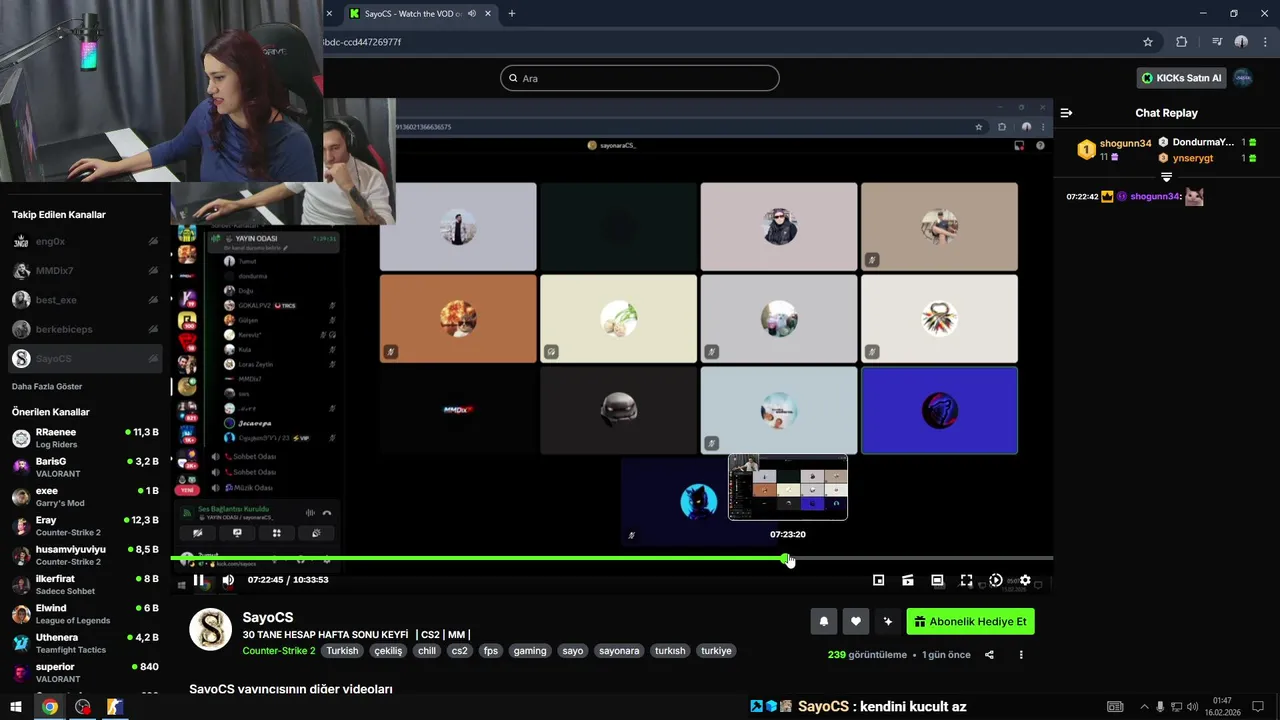Show hidden system tray icons
This screenshot has height=720, width=1280.
(x=1145, y=707)
